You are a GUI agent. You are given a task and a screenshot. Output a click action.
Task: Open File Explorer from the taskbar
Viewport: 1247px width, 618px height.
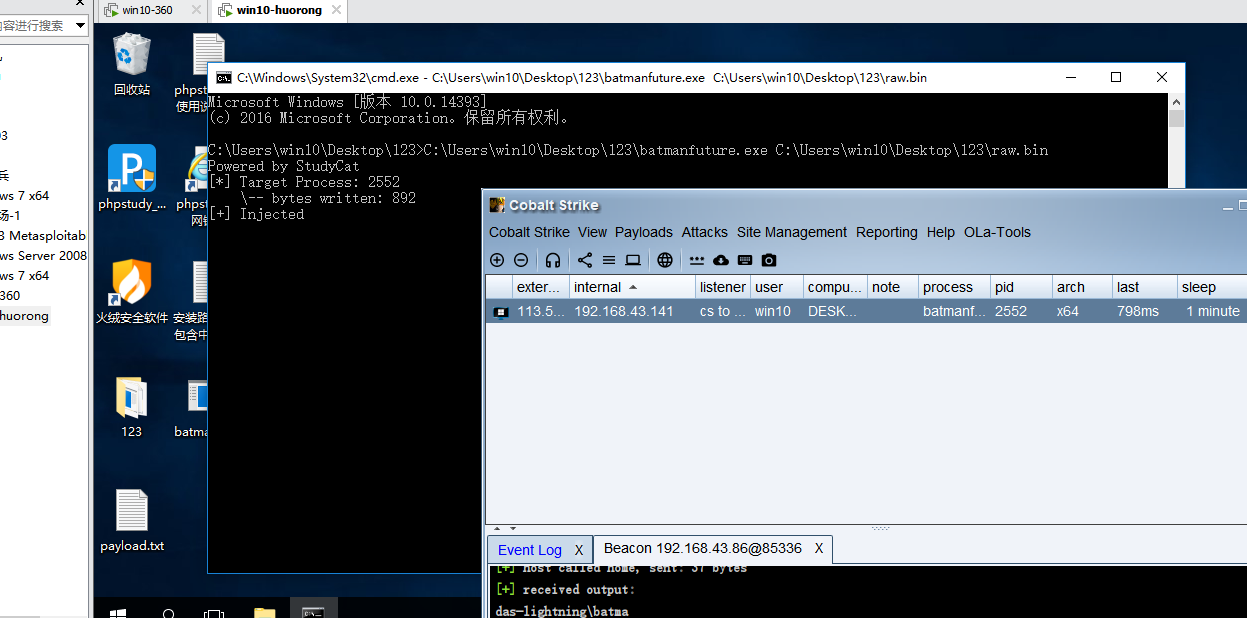pos(264,613)
